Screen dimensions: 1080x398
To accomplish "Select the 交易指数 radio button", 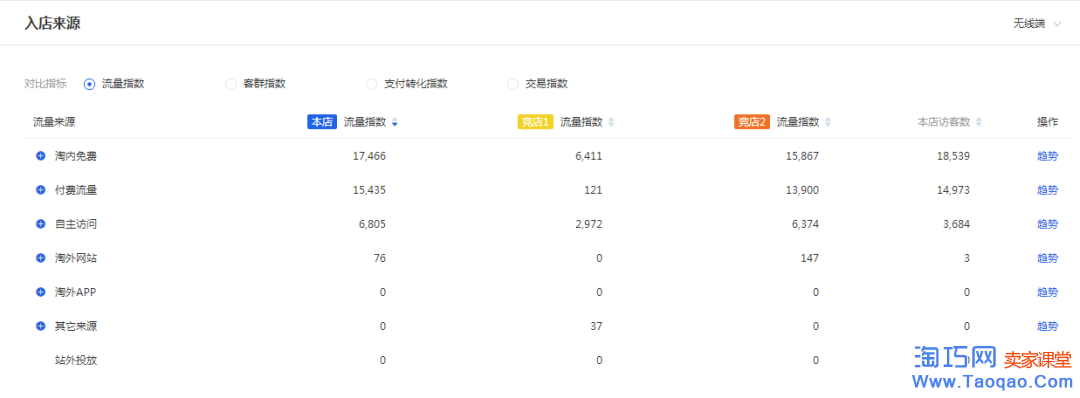I will [512, 84].
